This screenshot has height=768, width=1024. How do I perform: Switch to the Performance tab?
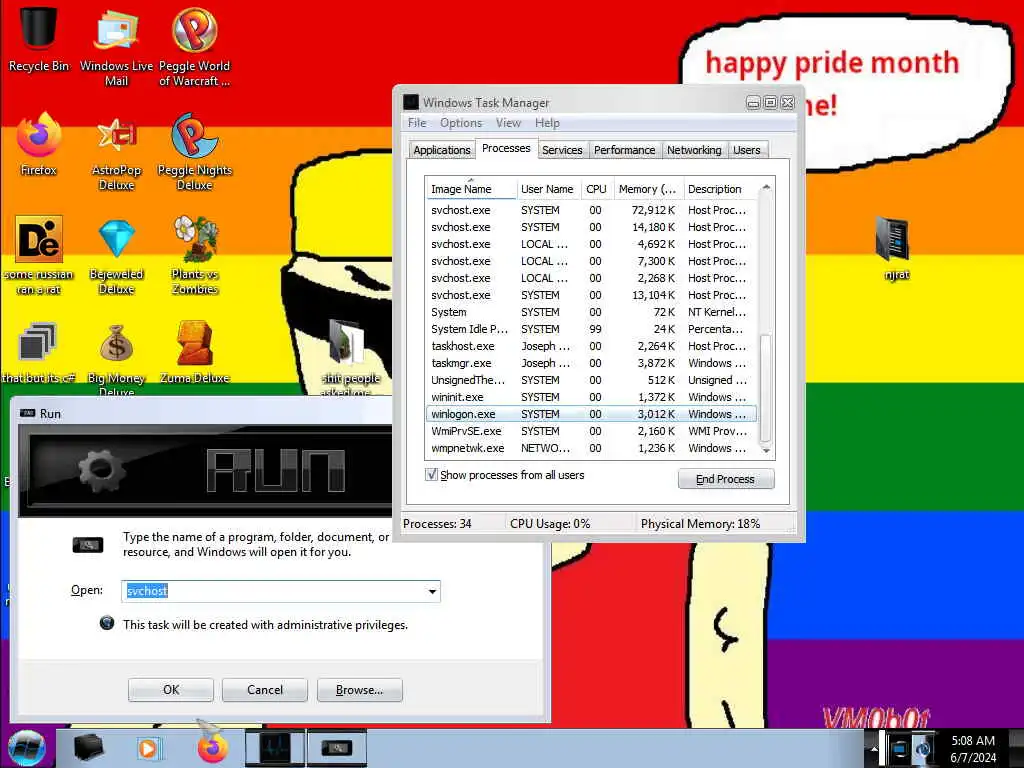pos(624,150)
